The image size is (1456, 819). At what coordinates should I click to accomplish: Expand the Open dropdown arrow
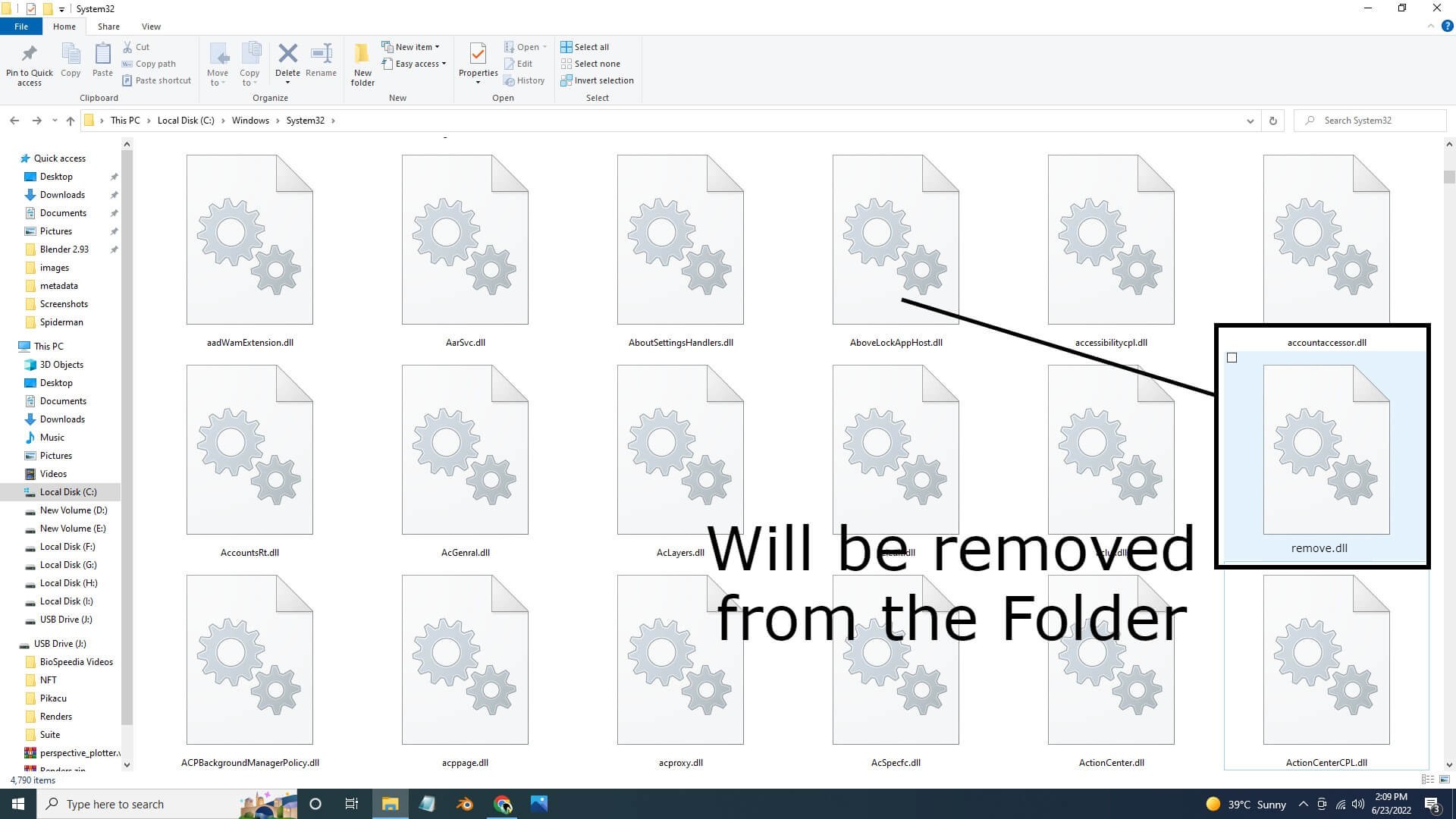[x=545, y=46]
